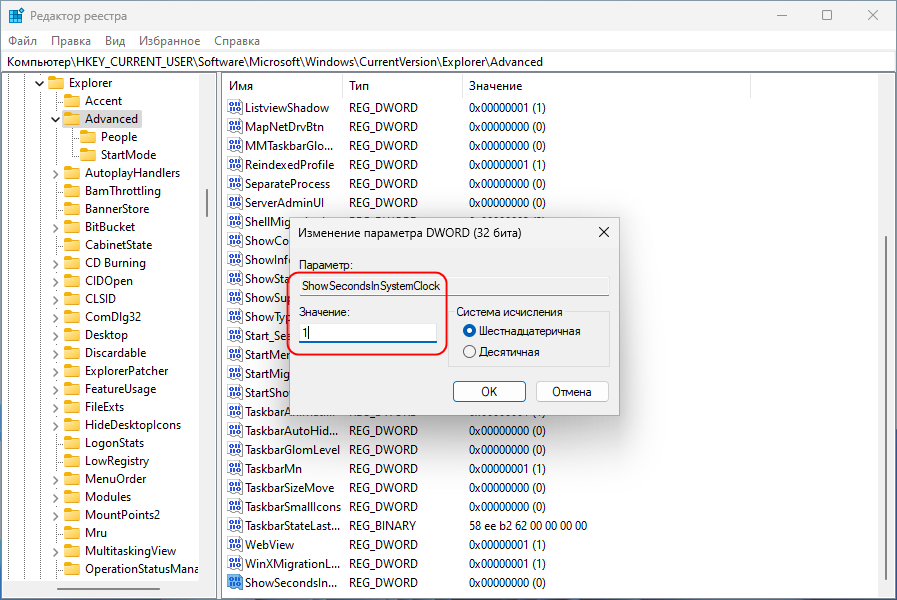897x600 pixels.
Task: Click the ReindexedProfile value icon
Action: (235, 165)
